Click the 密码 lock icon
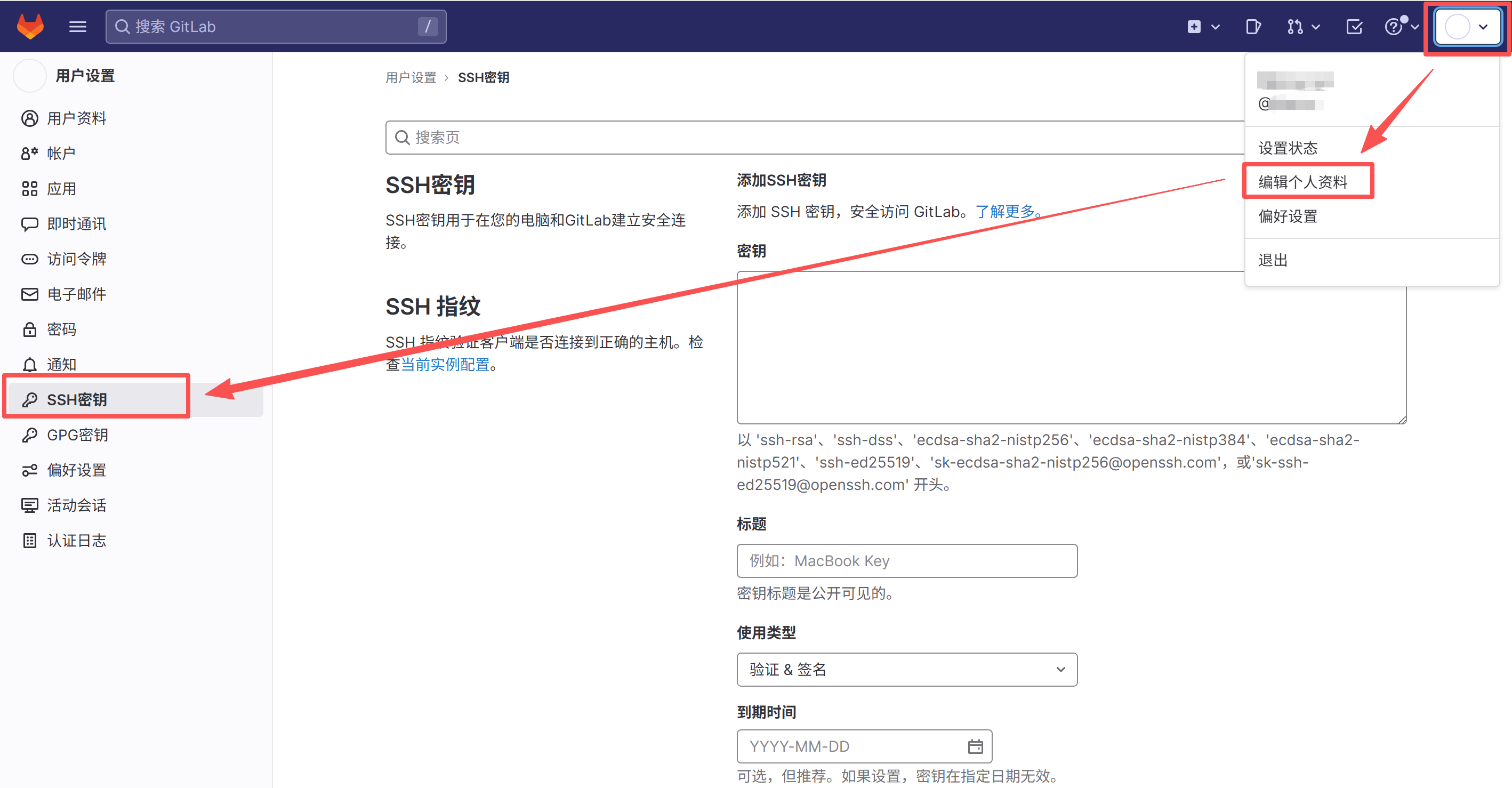Screen dimensions: 1512x788 [29, 329]
